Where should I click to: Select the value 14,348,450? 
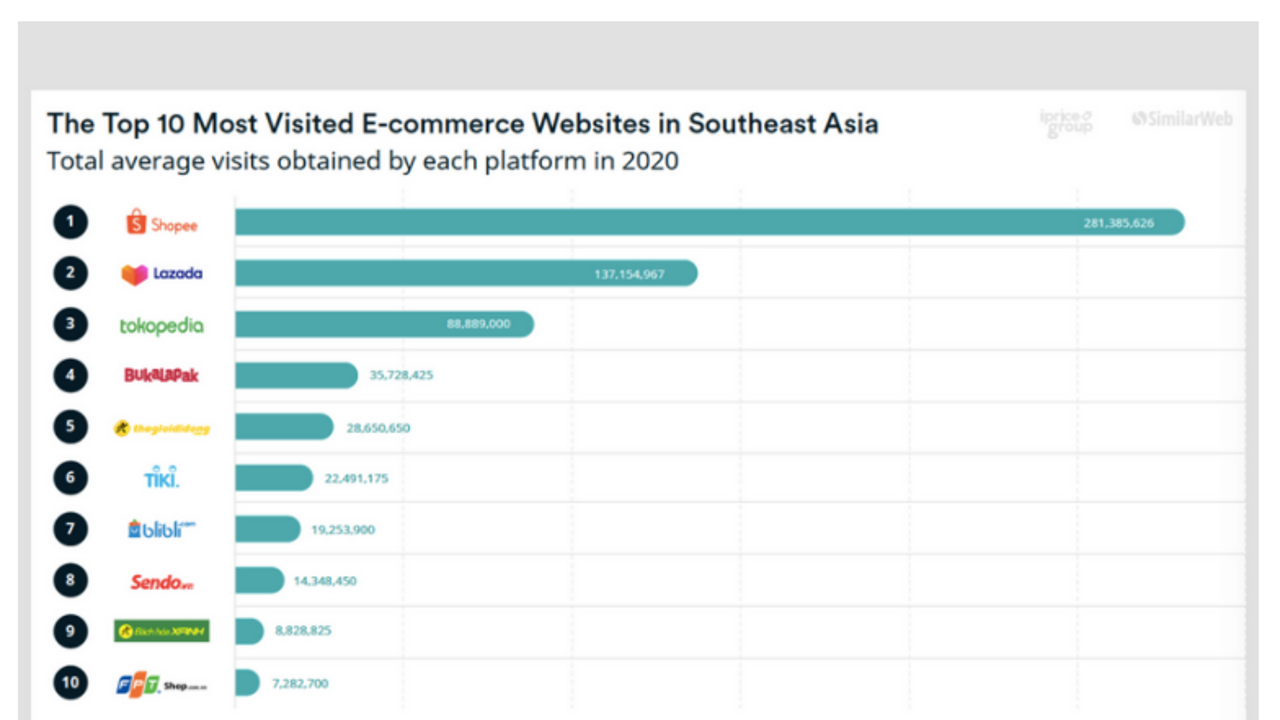pyautogui.click(x=326, y=581)
